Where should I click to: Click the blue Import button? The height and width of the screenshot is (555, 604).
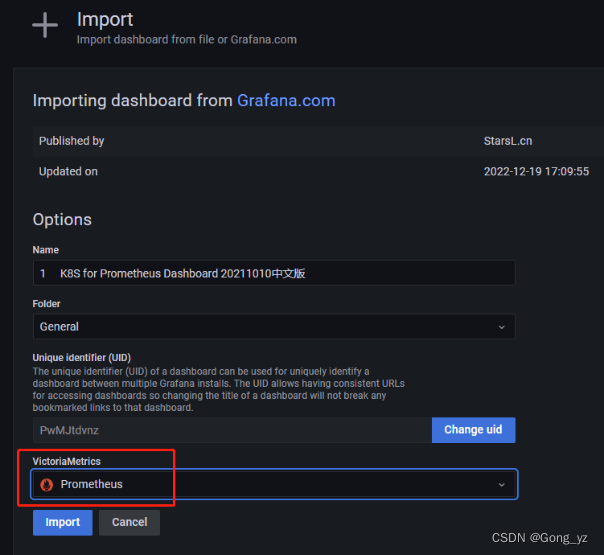62,523
